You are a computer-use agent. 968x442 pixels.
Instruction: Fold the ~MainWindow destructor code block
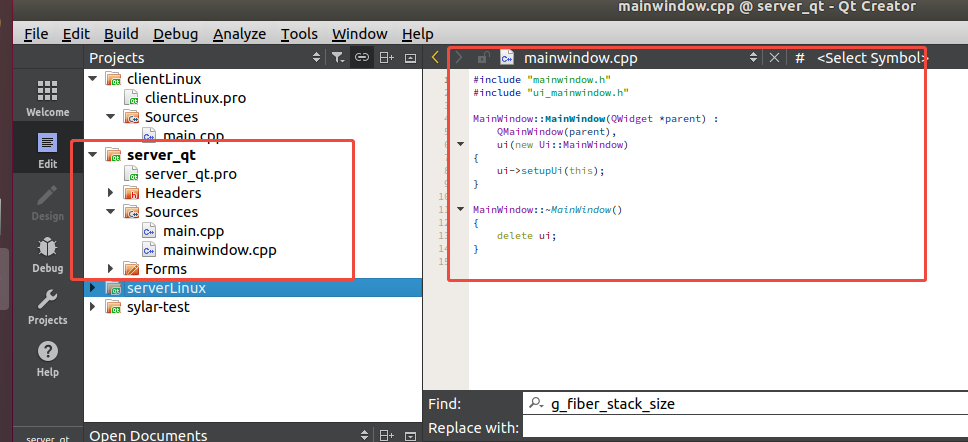pyautogui.click(x=459, y=209)
